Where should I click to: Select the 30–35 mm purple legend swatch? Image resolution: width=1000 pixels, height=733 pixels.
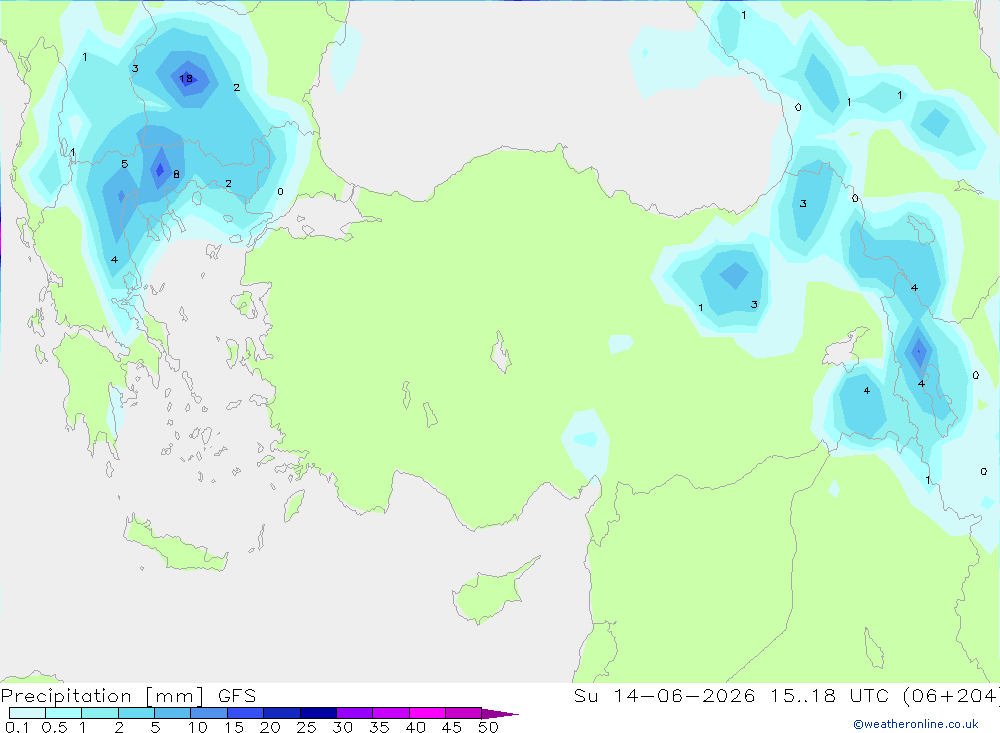[354, 713]
